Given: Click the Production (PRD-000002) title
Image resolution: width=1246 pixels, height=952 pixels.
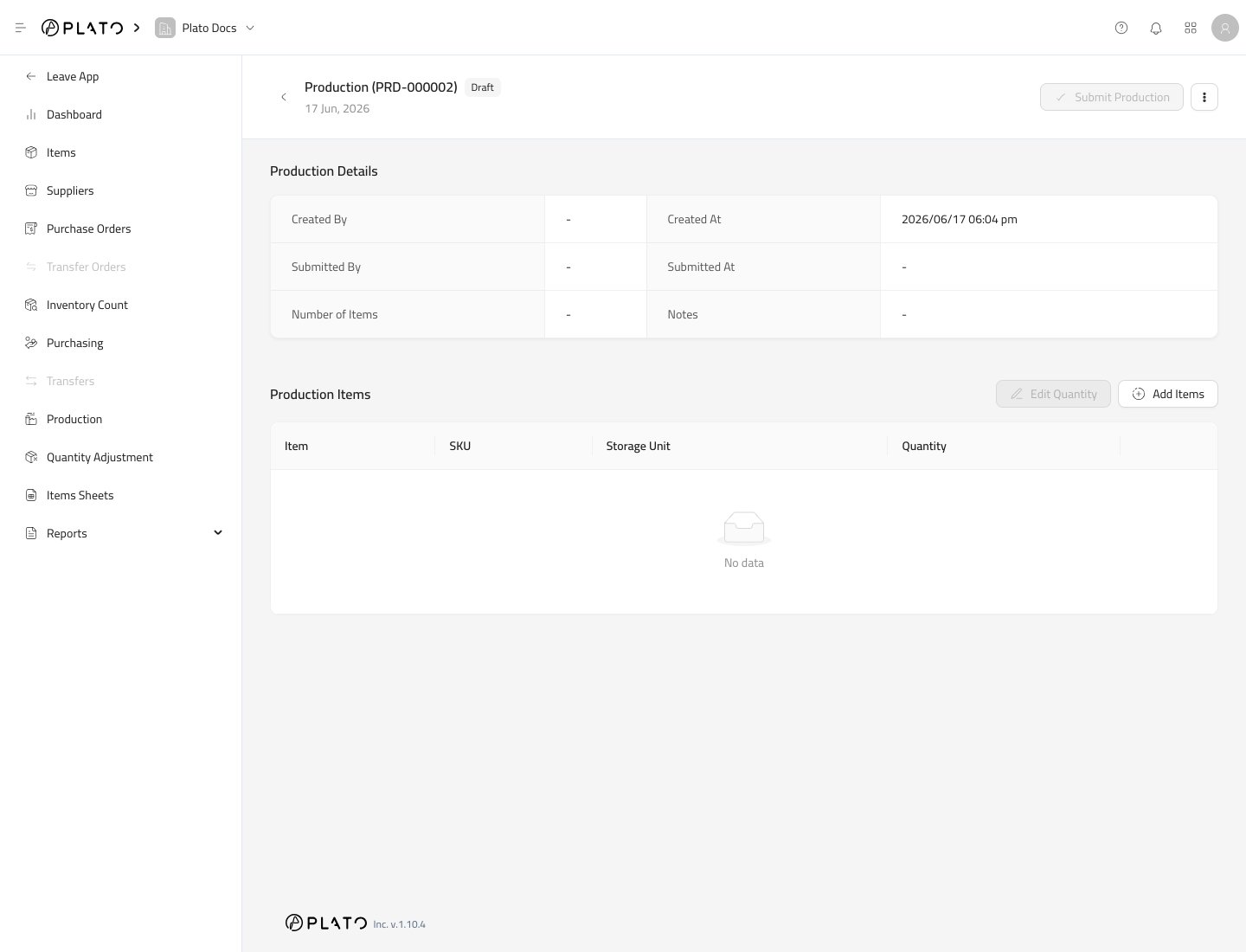Looking at the screenshot, I should click(x=381, y=87).
